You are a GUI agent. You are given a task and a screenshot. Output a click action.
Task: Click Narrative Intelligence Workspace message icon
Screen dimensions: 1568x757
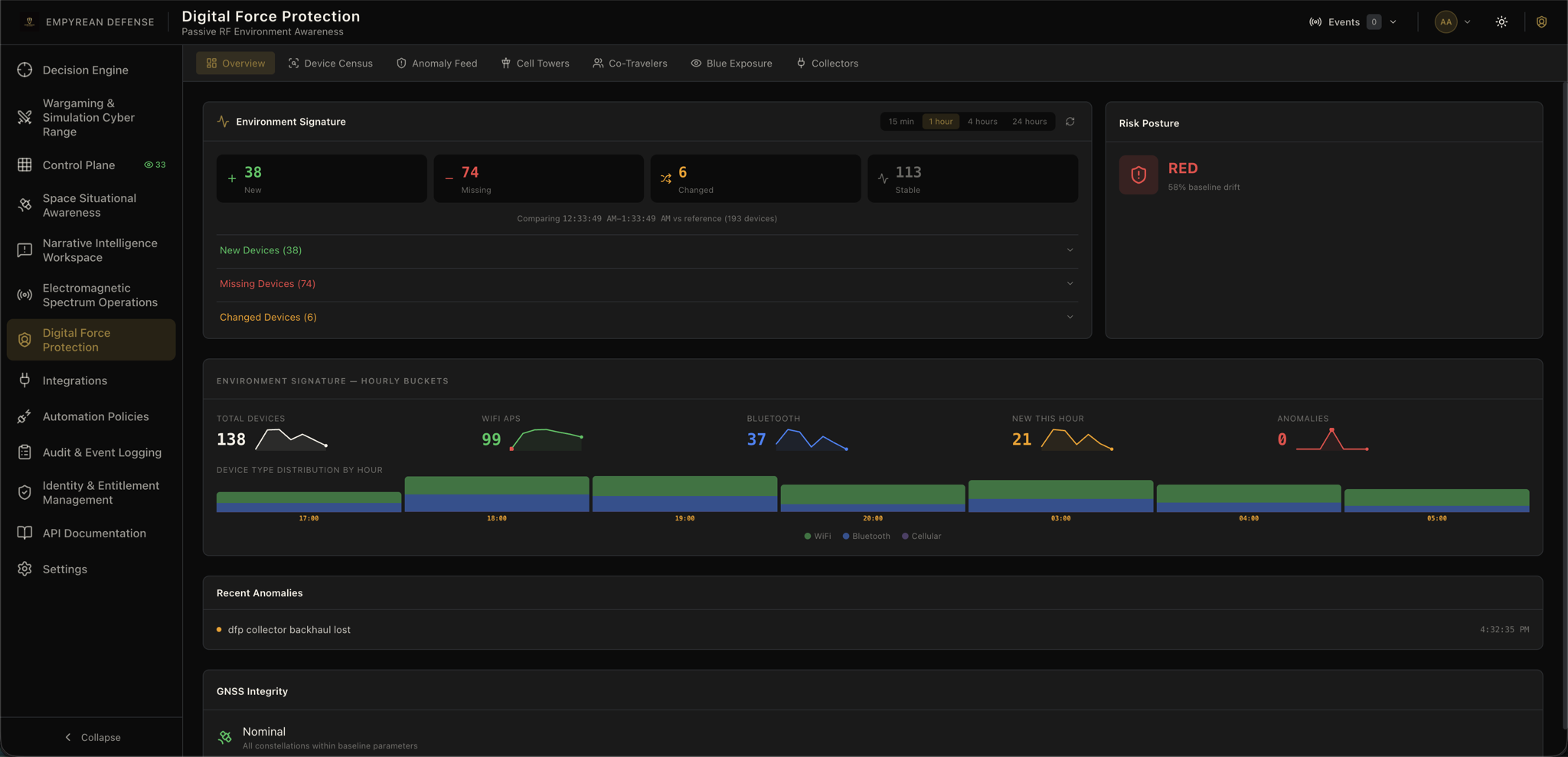click(24, 250)
